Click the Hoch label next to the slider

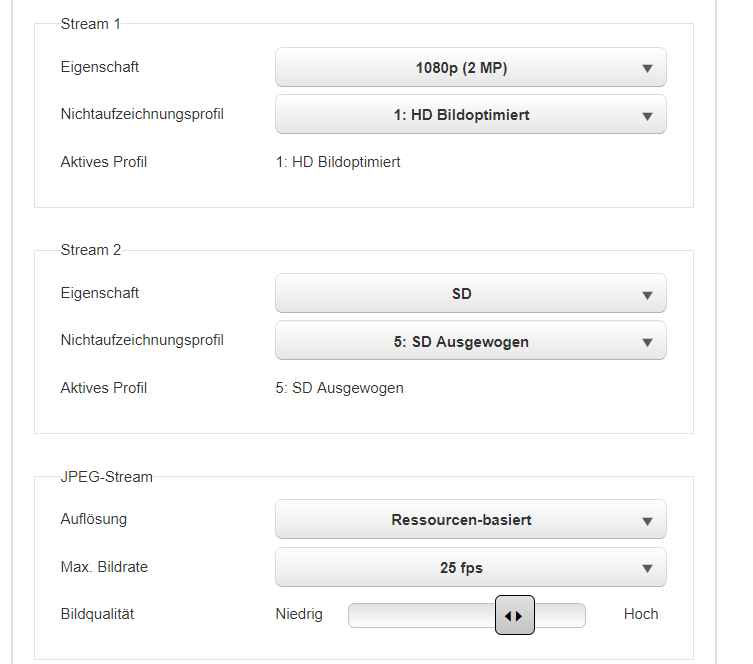pos(641,614)
